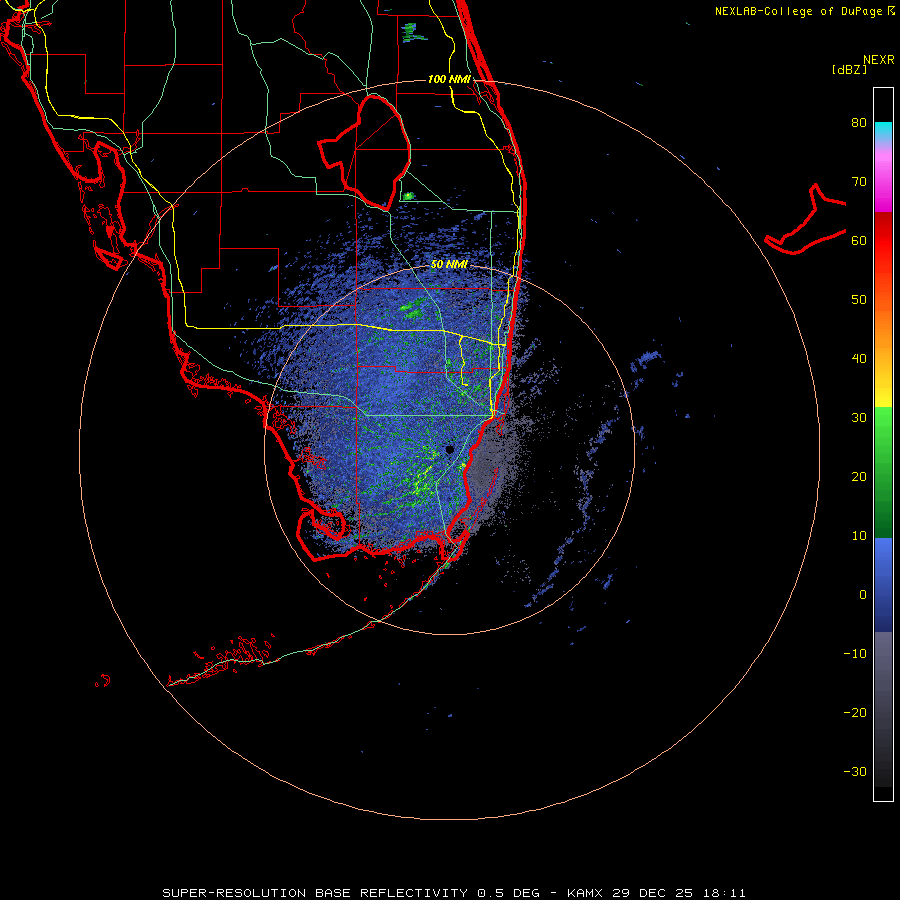Viewport: 900px width, 900px height.
Task: Click the -10 dBZ scale value
Action: 855,654
